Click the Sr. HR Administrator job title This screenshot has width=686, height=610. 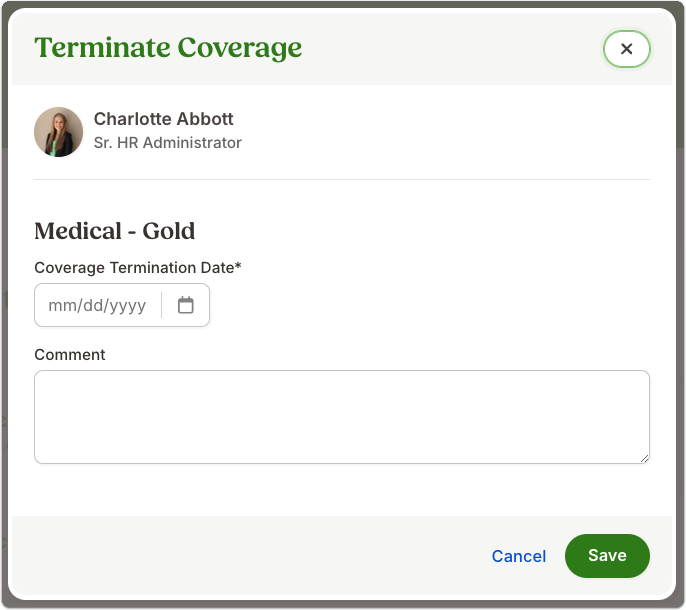tap(168, 143)
